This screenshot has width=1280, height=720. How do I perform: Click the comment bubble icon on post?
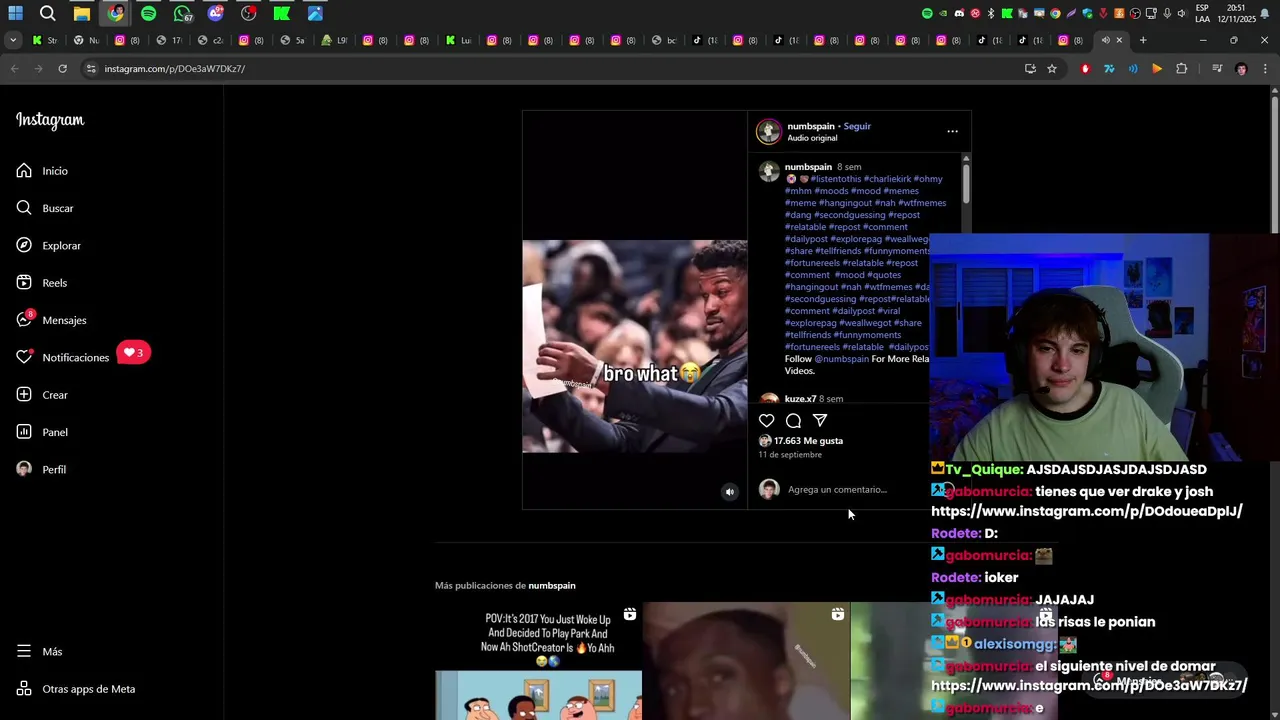793,421
